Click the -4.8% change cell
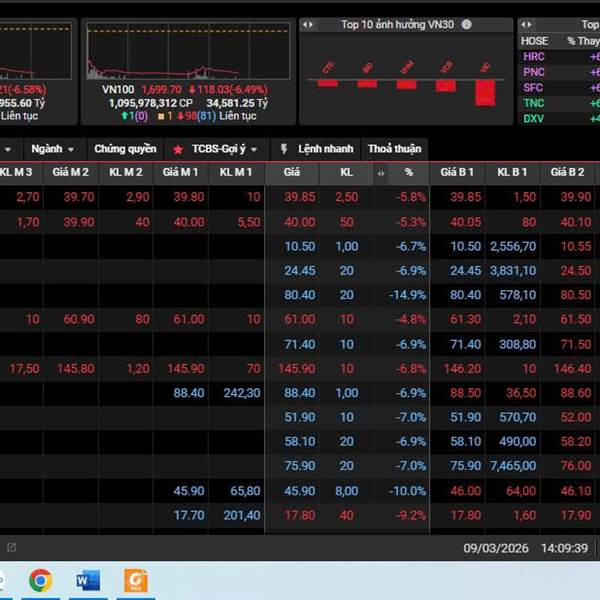Image resolution: width=600 pixels, height=600 pixels. [x=411, y=320]
